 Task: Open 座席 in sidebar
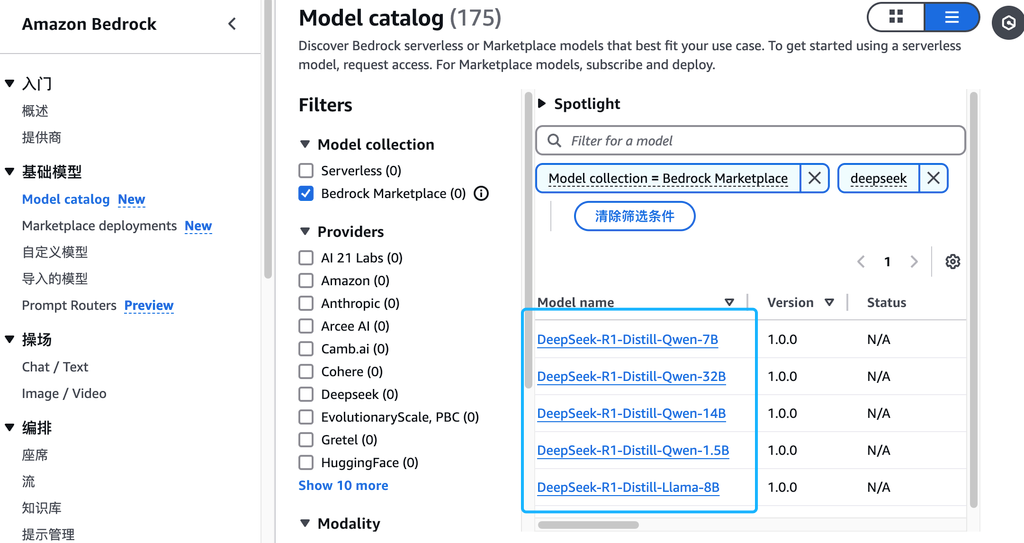pos(35,455)
